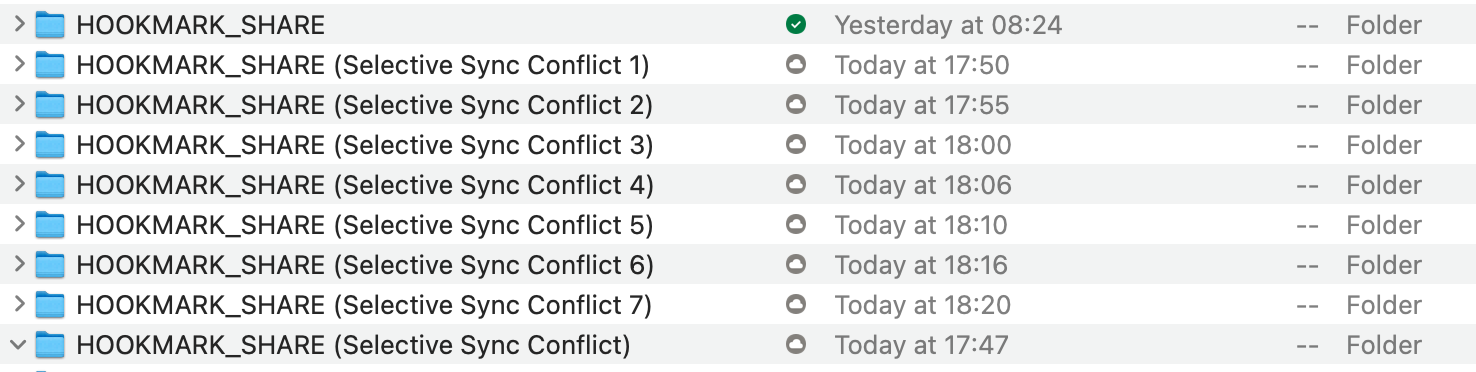The height and width of the screenshot is (372, 1476).
Task: Click the Today at 18:10 modified date
Action: 921,225
